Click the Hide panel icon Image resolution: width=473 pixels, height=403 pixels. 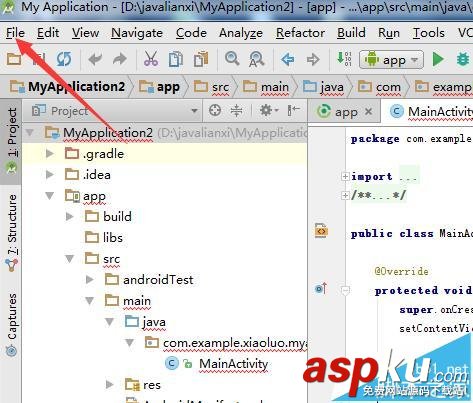(293, 110)
